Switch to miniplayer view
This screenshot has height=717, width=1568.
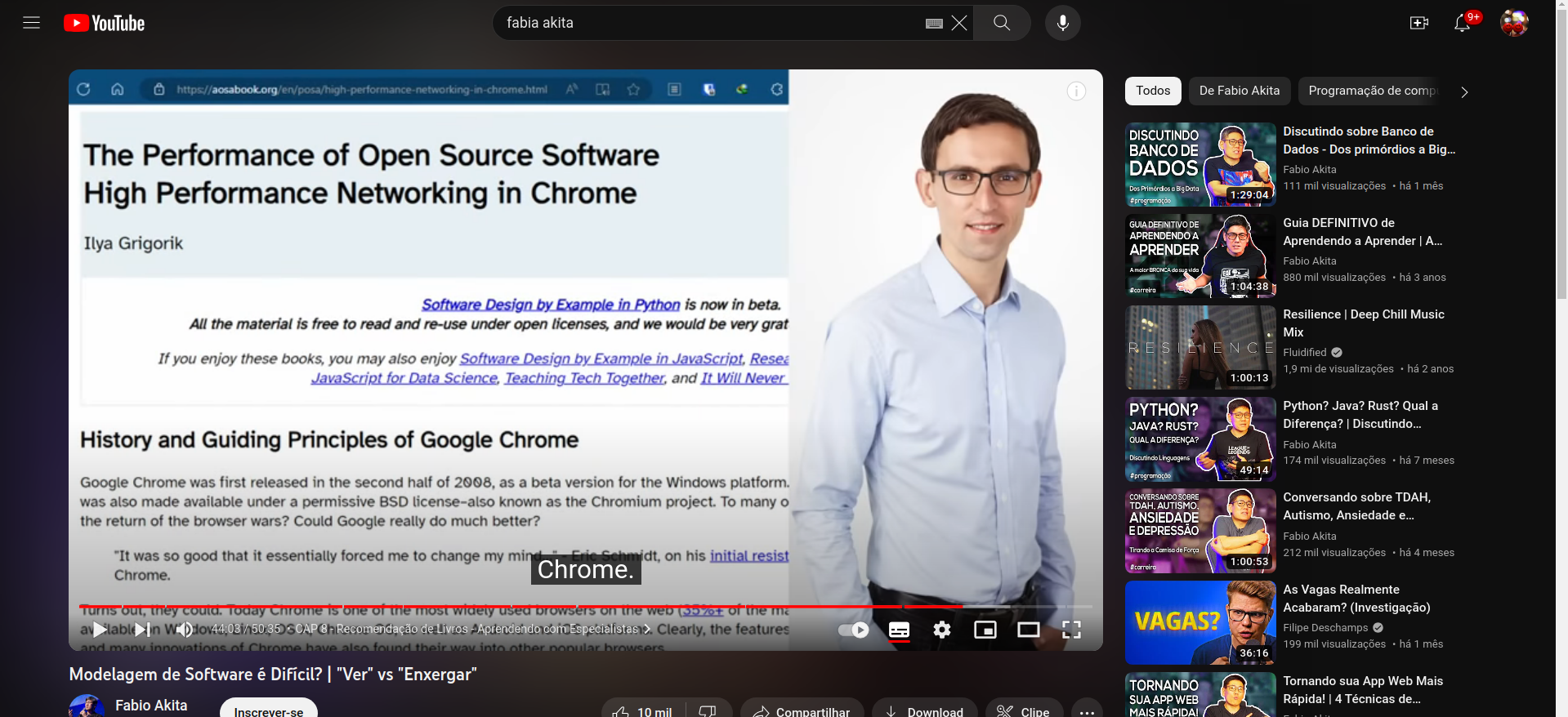[985, 630]
